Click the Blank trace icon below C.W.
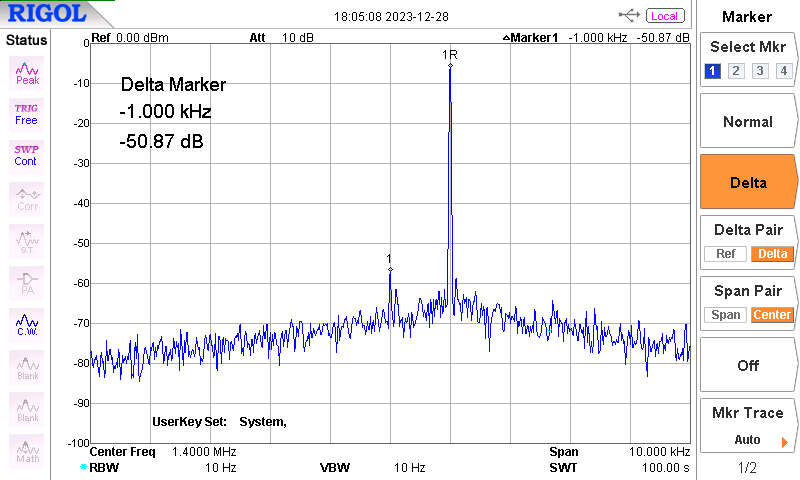This screenshot has height=480, width=800. [27, 367]
